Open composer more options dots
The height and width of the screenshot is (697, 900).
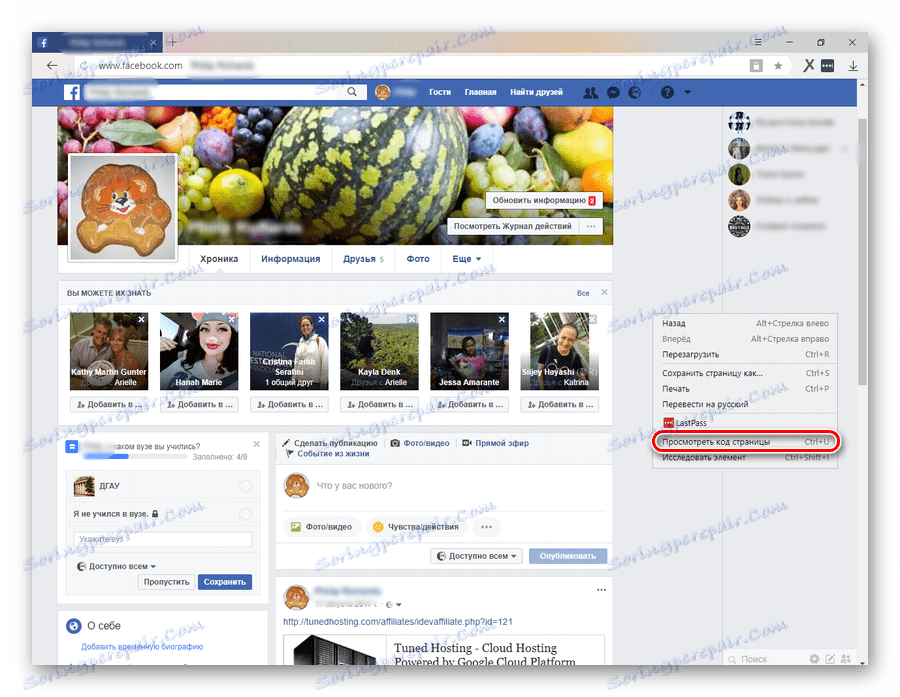[486, 527]
